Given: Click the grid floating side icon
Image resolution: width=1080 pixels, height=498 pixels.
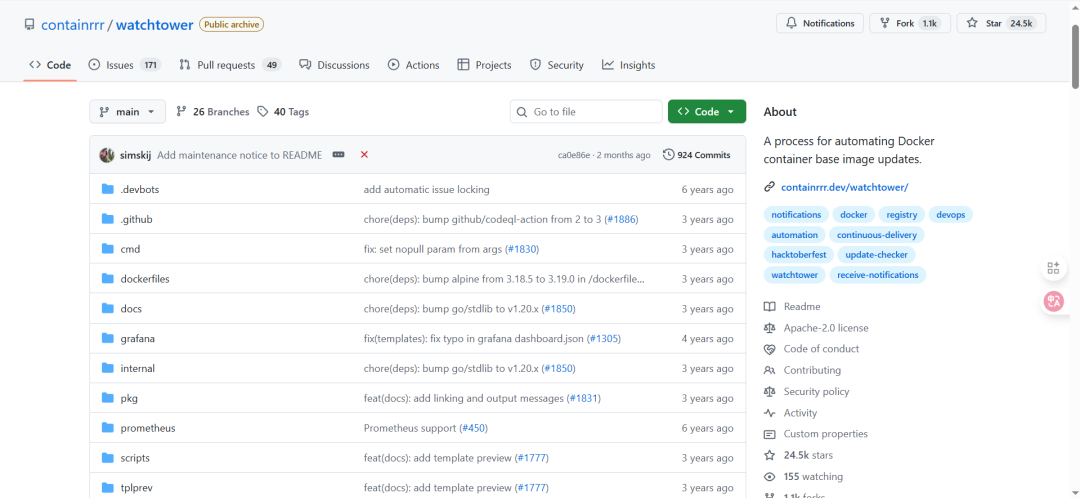Looking at the screenshot, I should 1053,269.
